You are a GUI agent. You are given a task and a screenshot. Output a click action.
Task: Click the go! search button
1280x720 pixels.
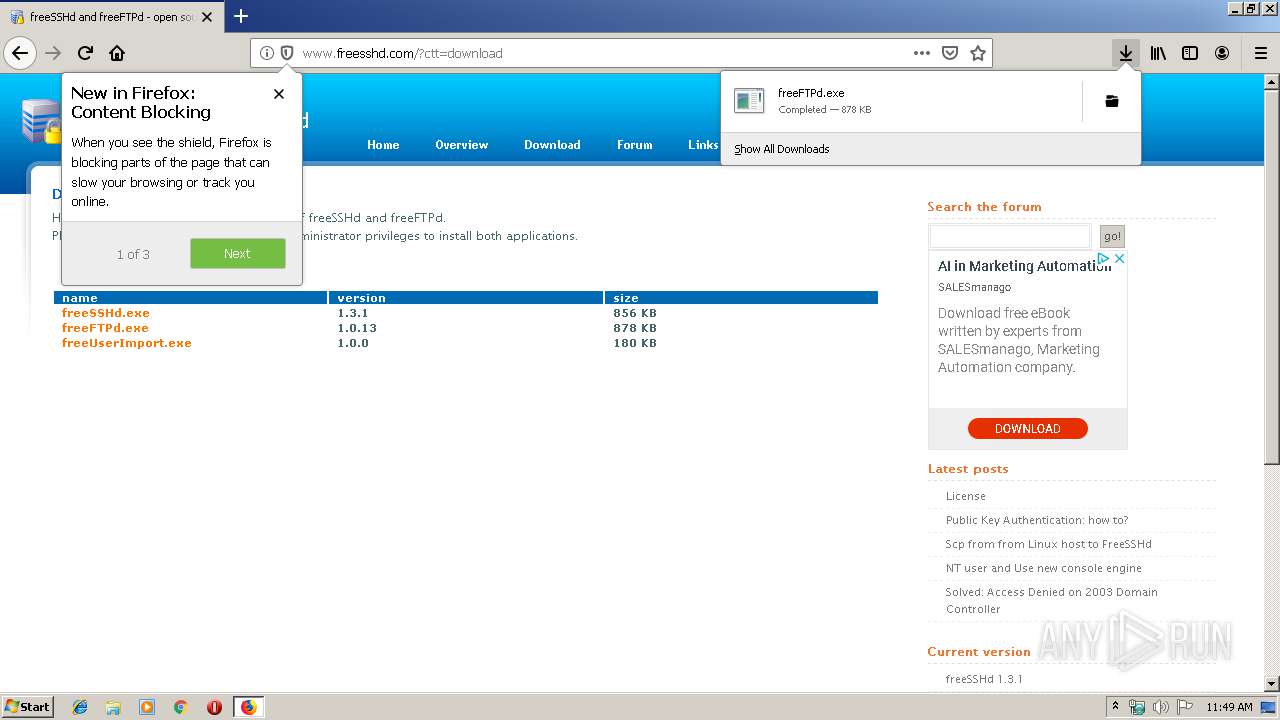tap(1112, 236)
